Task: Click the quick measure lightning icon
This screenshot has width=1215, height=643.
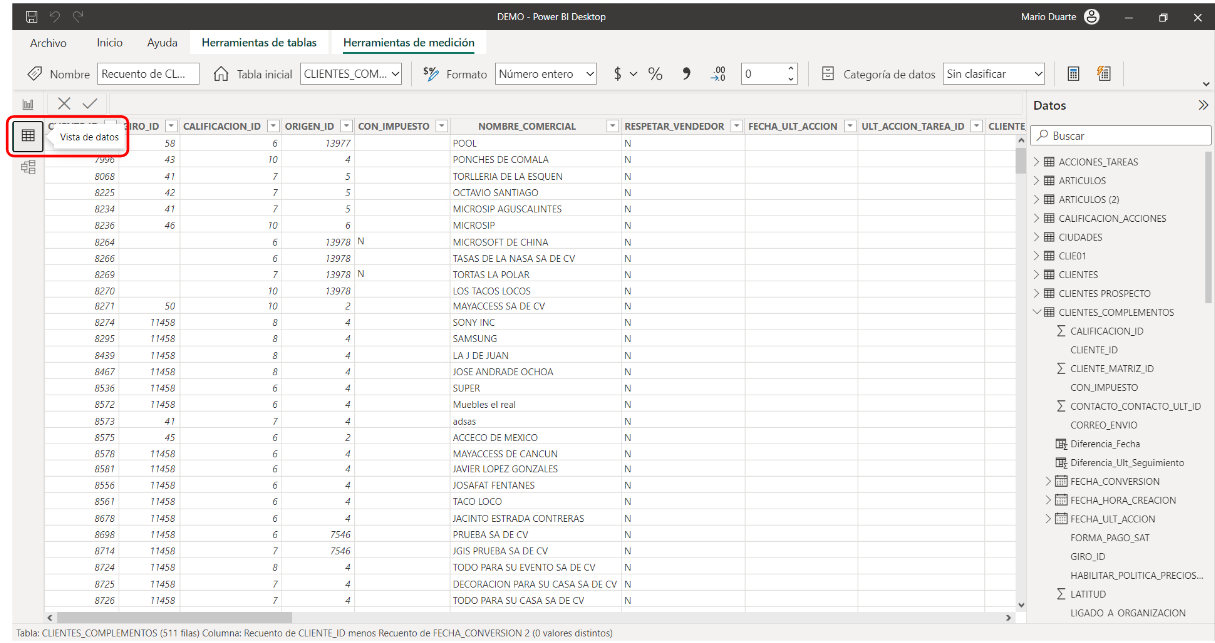Action: (x=1104, y=74)
